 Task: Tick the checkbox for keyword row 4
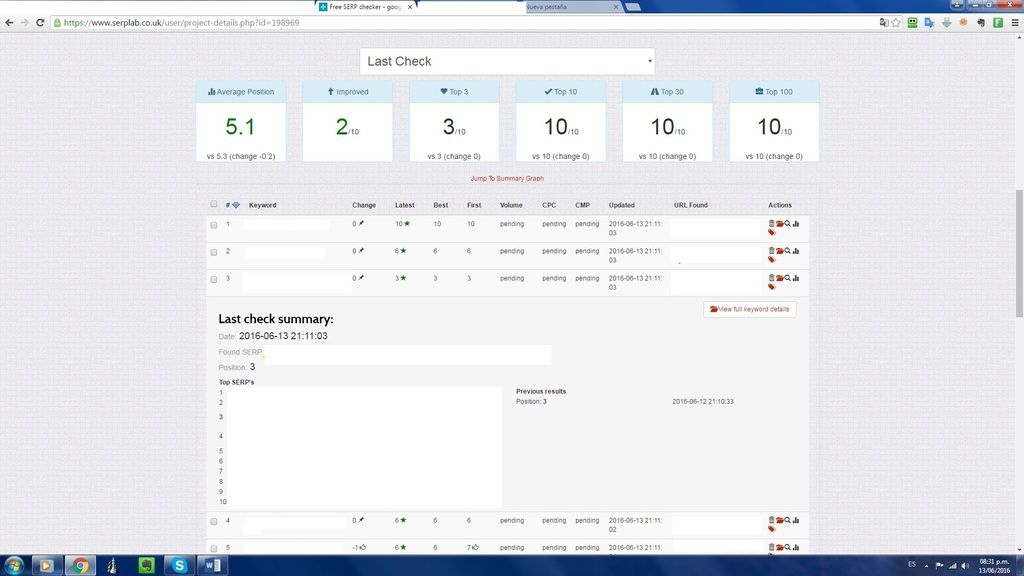coord(214,522)
